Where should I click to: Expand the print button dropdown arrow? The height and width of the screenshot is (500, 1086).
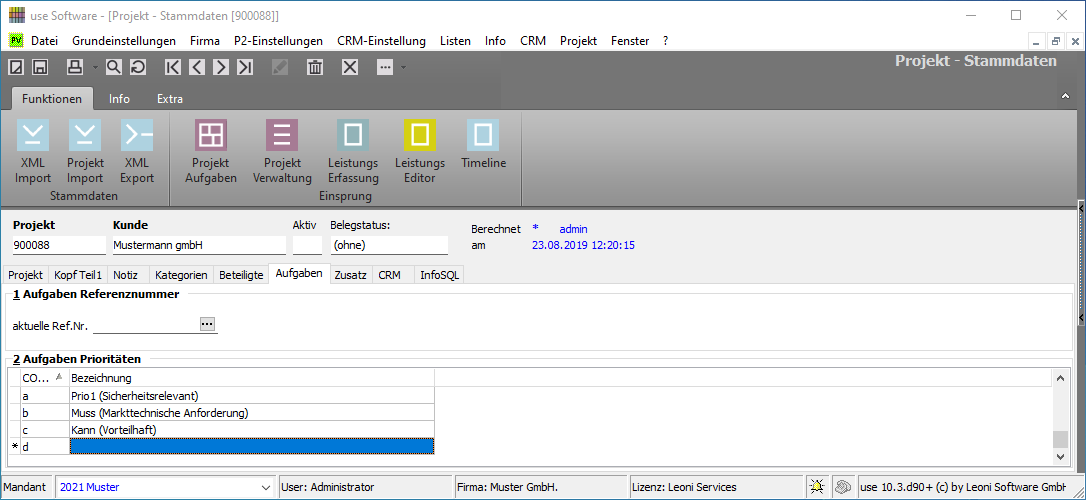[94, 67]
